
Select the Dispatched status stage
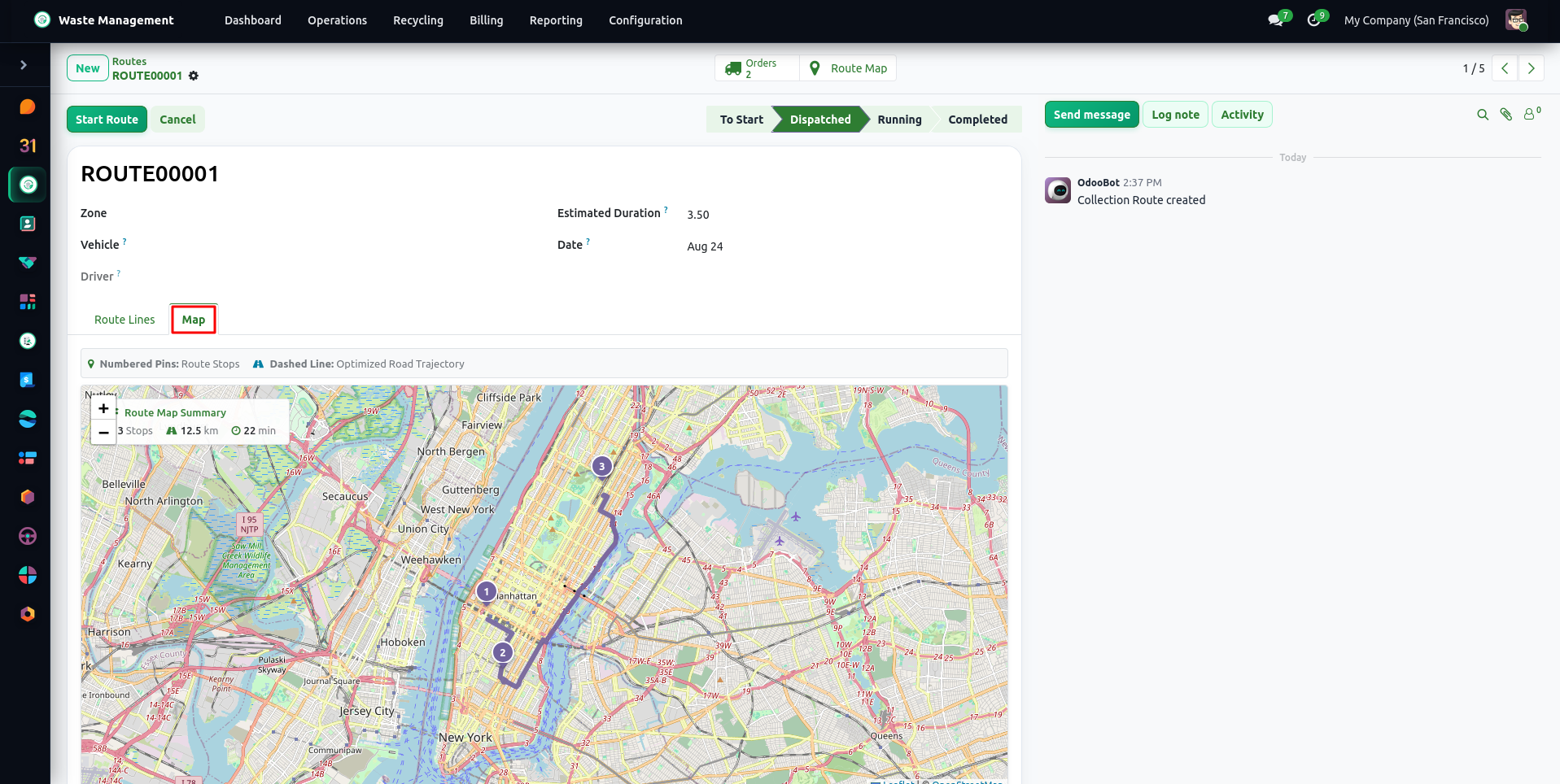[x=819, y=120]
